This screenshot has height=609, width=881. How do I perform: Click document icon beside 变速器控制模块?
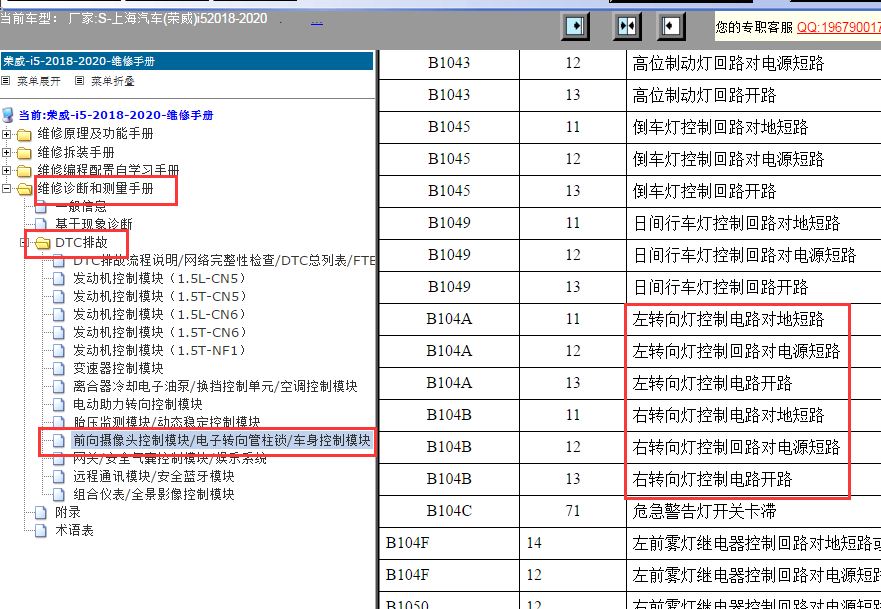pyautogui.click(x=58, y=369)
